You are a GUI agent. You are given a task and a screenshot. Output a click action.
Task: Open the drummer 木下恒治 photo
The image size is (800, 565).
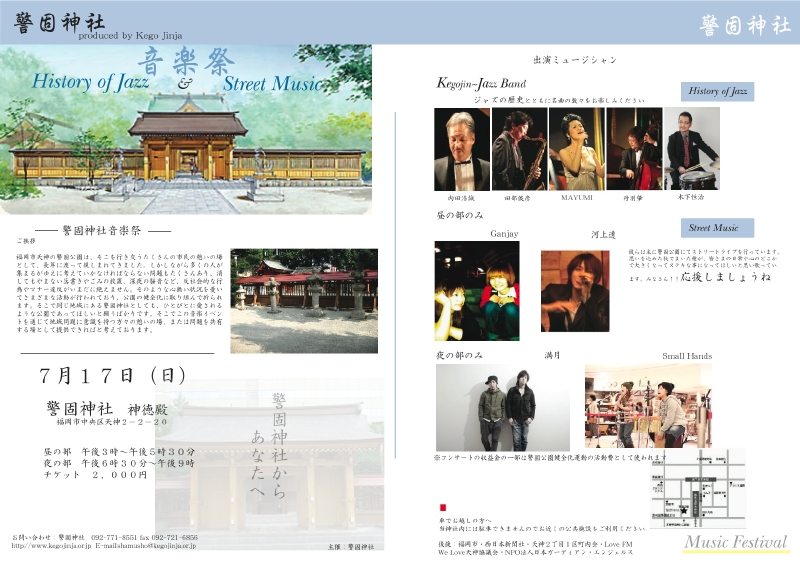[692, 149]
